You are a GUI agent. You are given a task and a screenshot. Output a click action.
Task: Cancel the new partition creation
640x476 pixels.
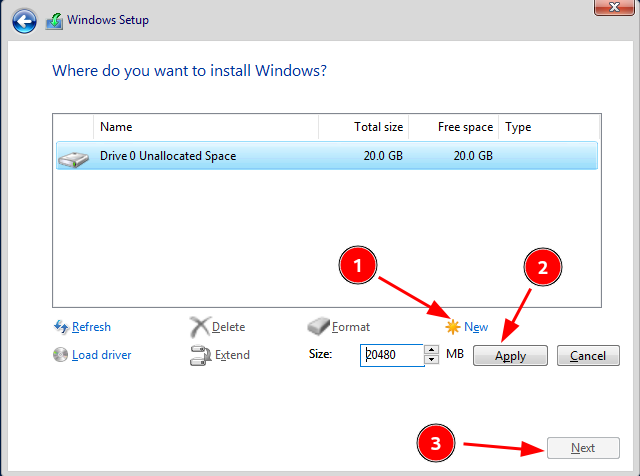[x=588, y=356]
